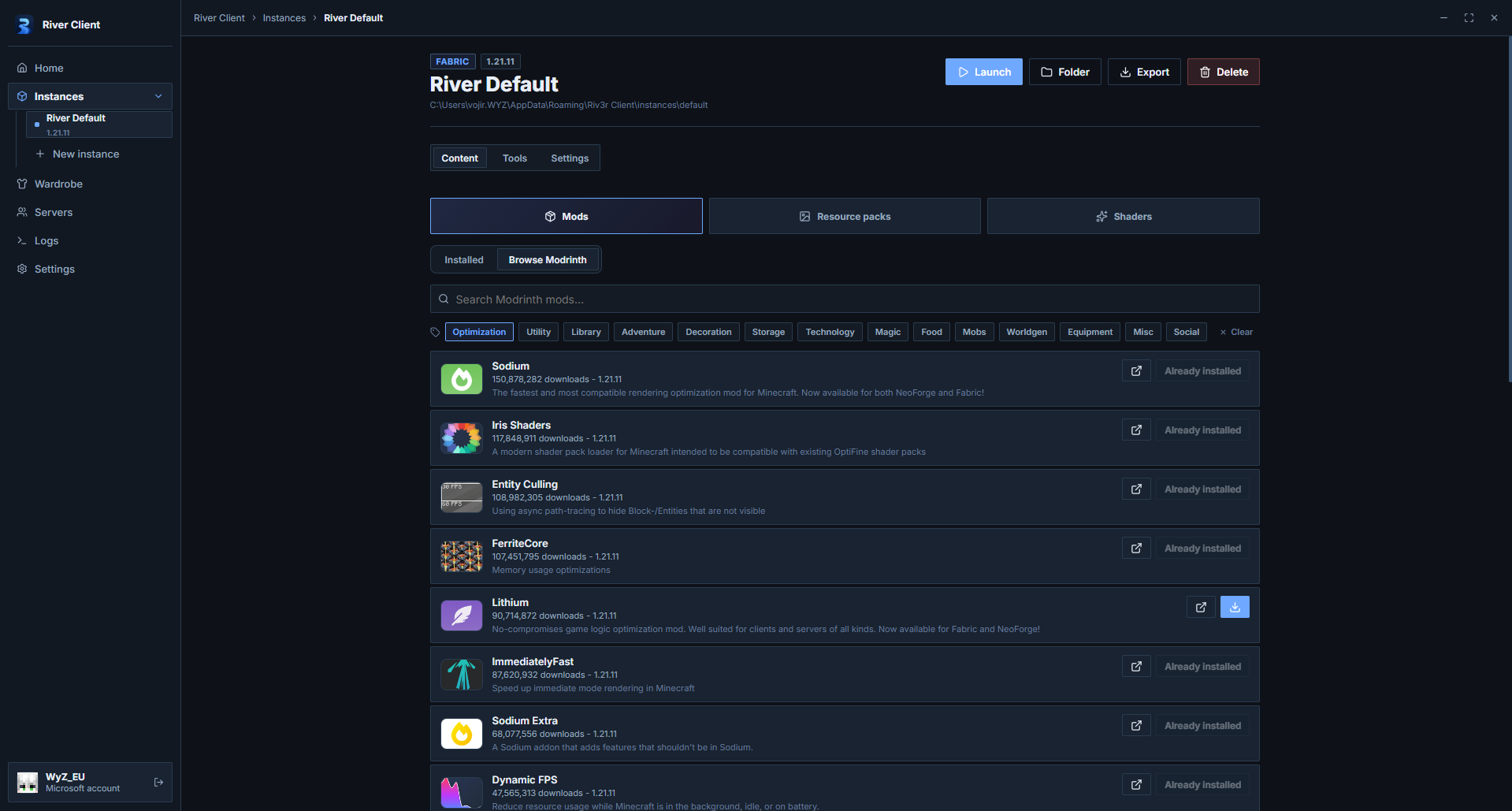
Task: Focus the Search Modrinth mods field
Action: click(x=845, y=299)
